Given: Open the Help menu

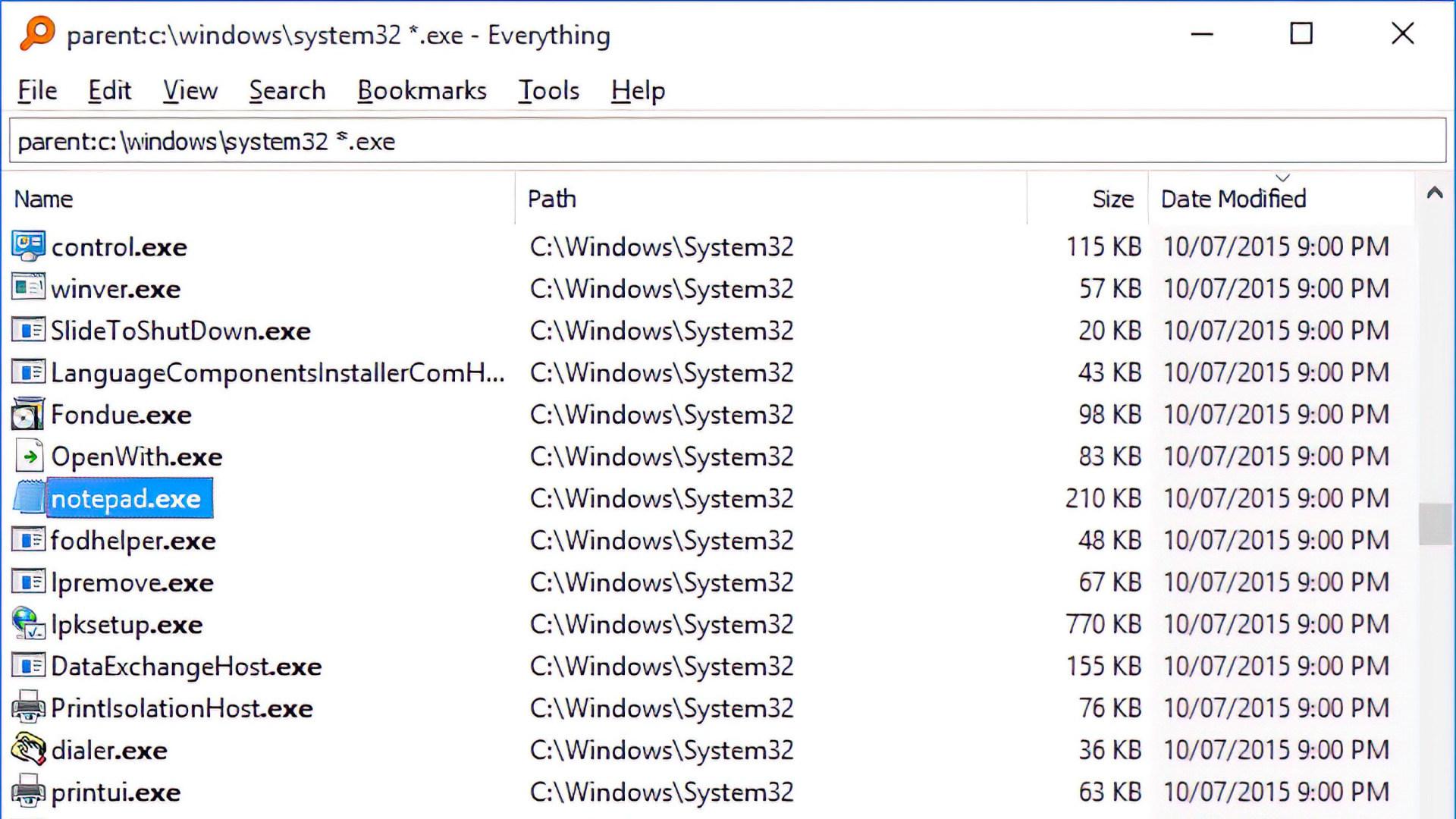Looking at the screenshot, I should 638,90.
